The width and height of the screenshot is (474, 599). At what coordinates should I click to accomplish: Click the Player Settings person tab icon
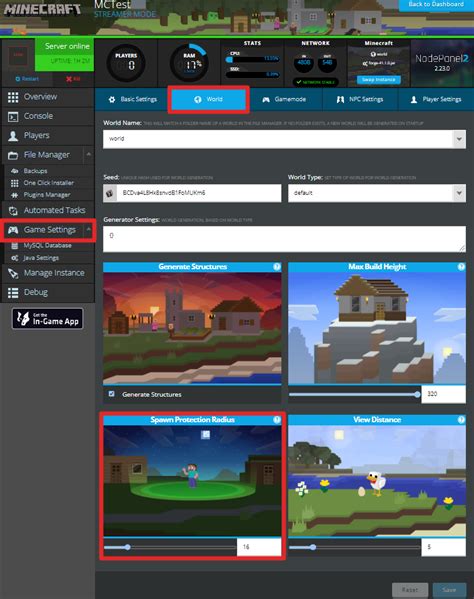click(x=414, y=100)
